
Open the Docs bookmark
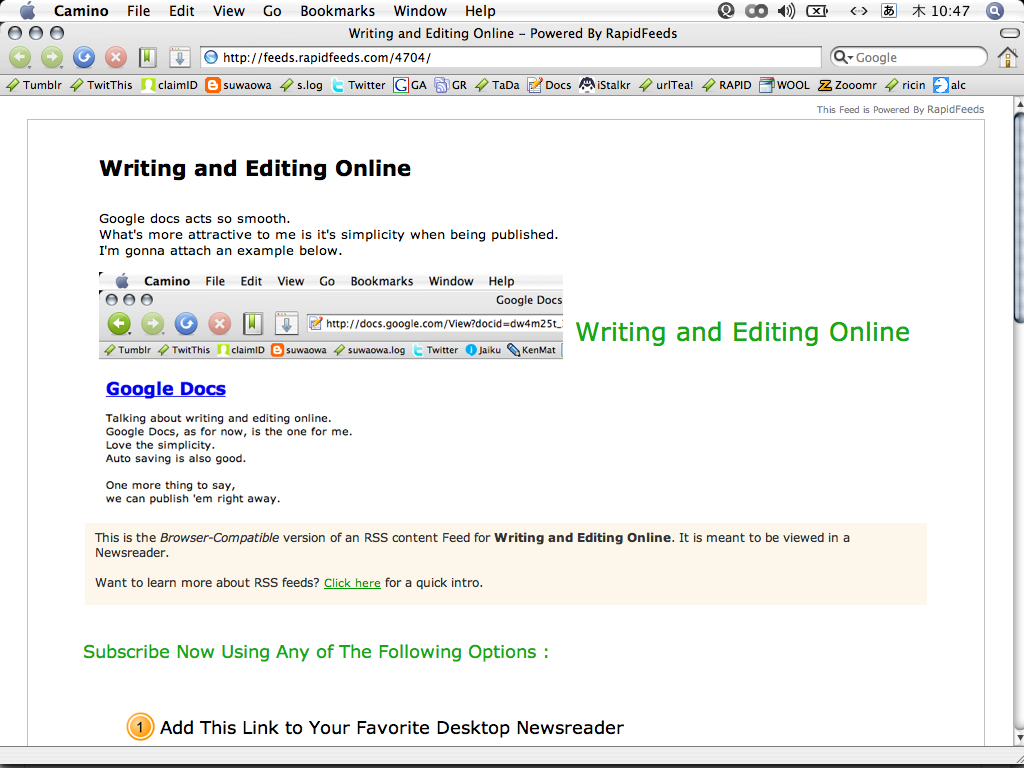[550, 85]
